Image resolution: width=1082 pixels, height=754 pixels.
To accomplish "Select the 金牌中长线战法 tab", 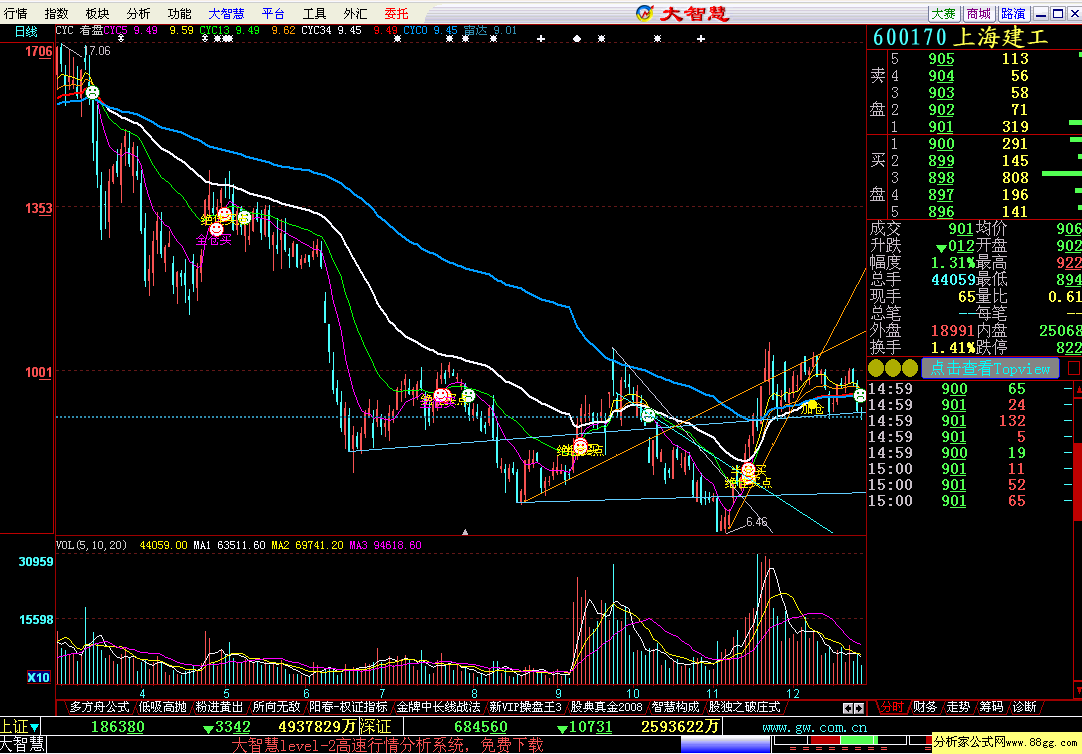I will (438, 707).
